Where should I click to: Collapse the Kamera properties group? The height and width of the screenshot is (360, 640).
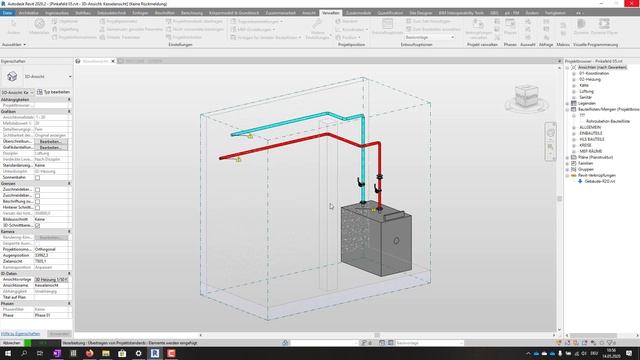[69, 231]
